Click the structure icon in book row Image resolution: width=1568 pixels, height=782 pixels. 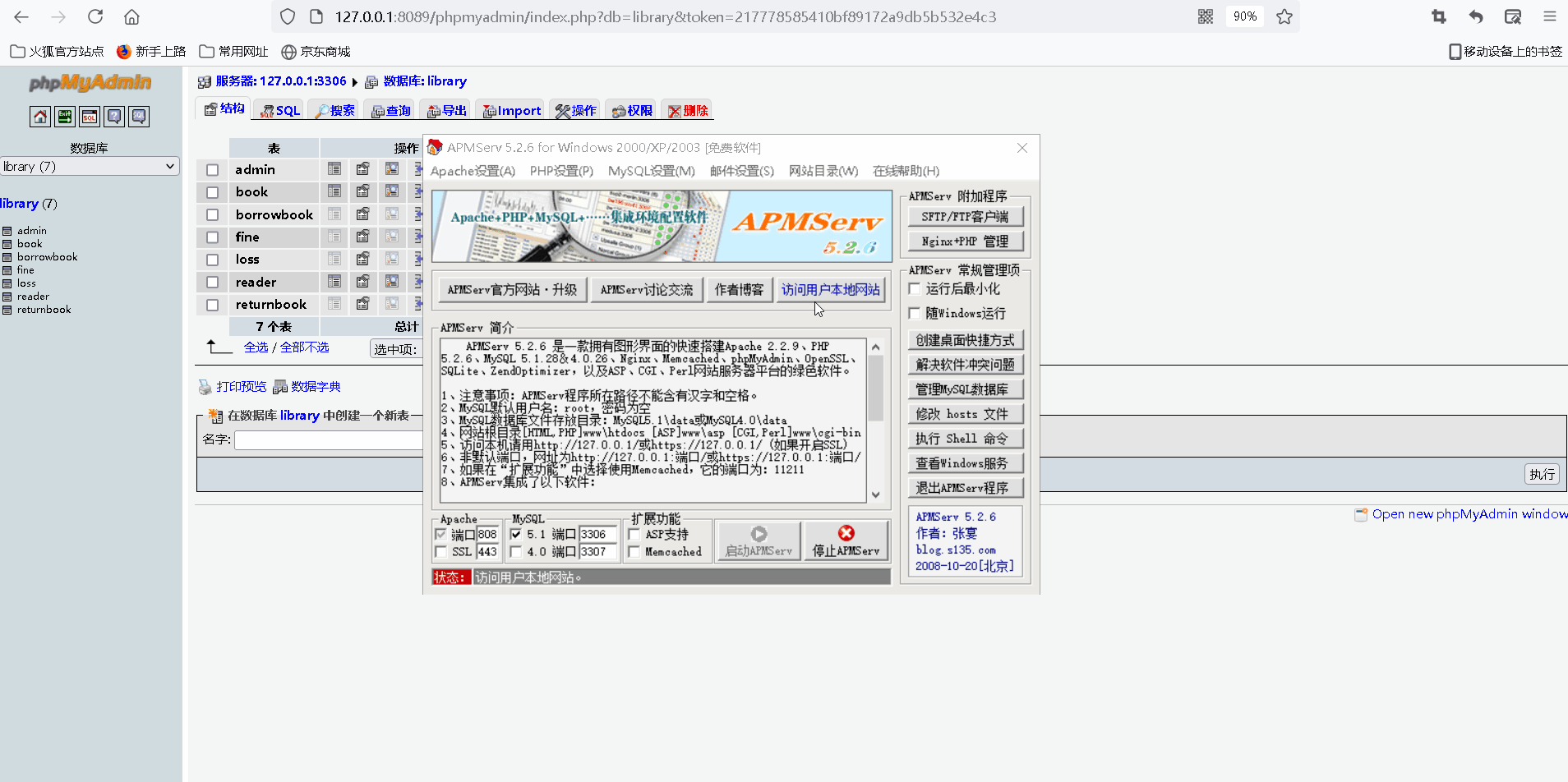pos(362,191)
